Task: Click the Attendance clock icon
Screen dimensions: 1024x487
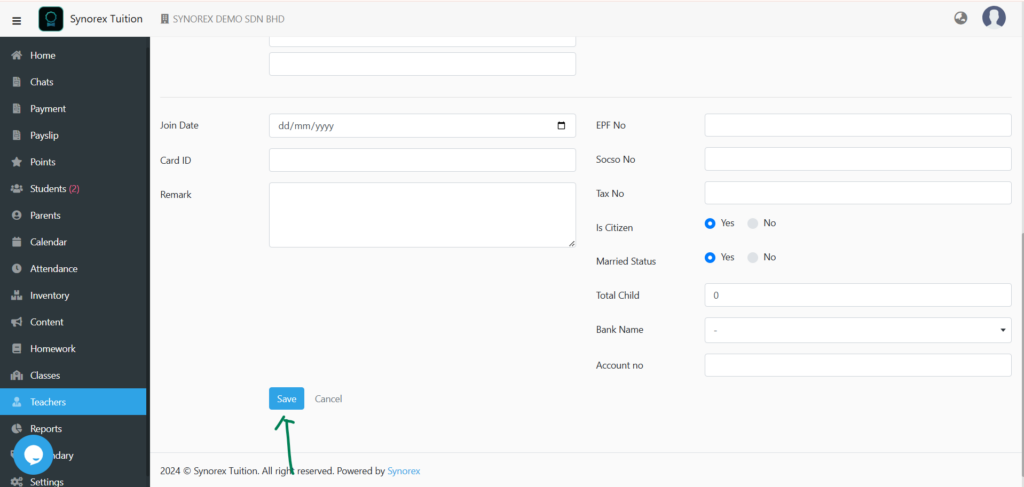Action: pos(17,269)
